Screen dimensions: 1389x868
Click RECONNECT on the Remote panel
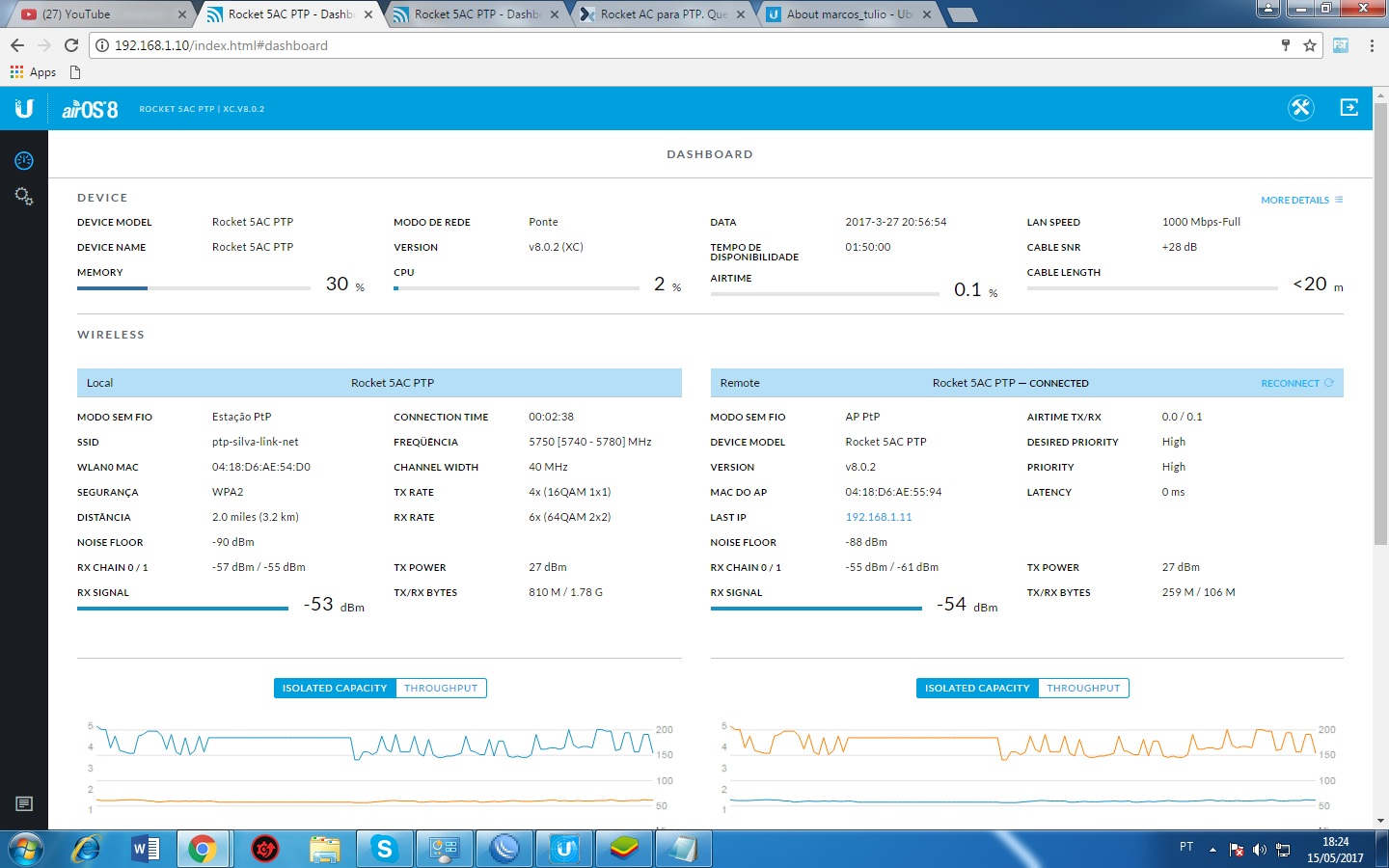1296,383
